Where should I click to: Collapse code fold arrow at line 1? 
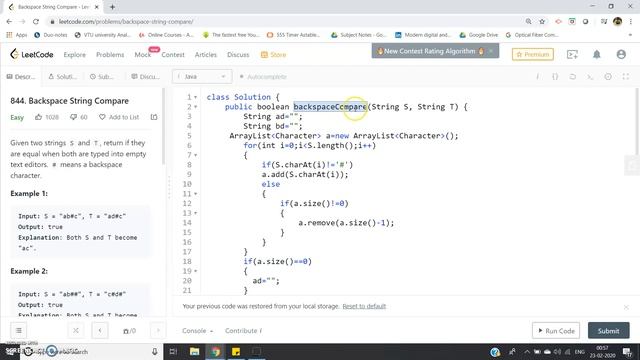tap(196, 97)
